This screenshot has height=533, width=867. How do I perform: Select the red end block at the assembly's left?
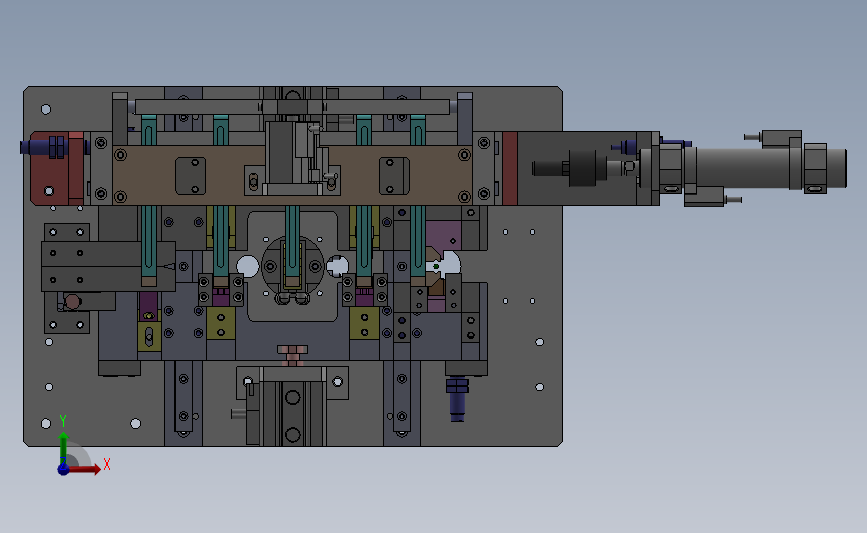coord(58,169)
